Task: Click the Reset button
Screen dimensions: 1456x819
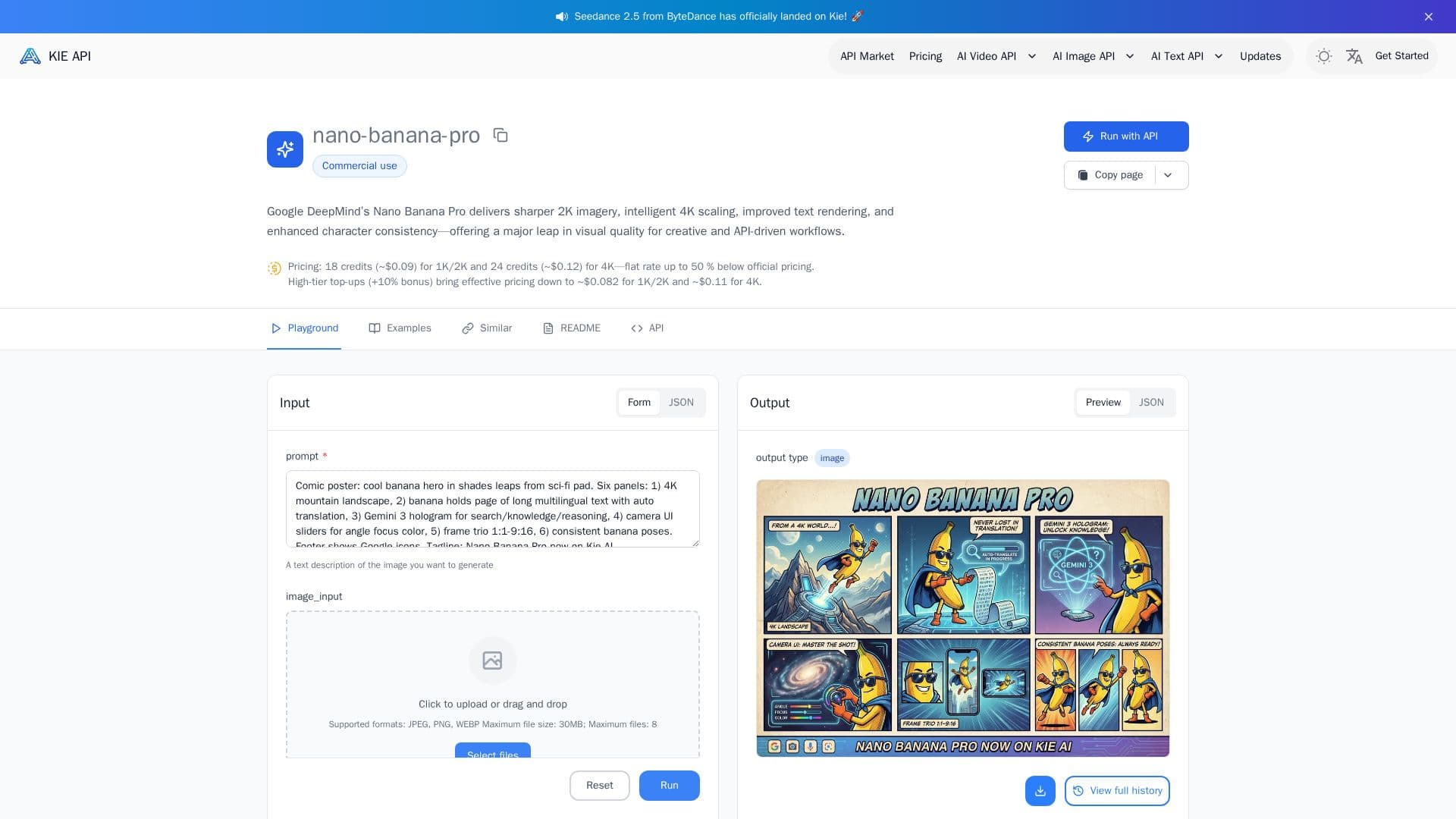Action: click(x=600, y=786)
